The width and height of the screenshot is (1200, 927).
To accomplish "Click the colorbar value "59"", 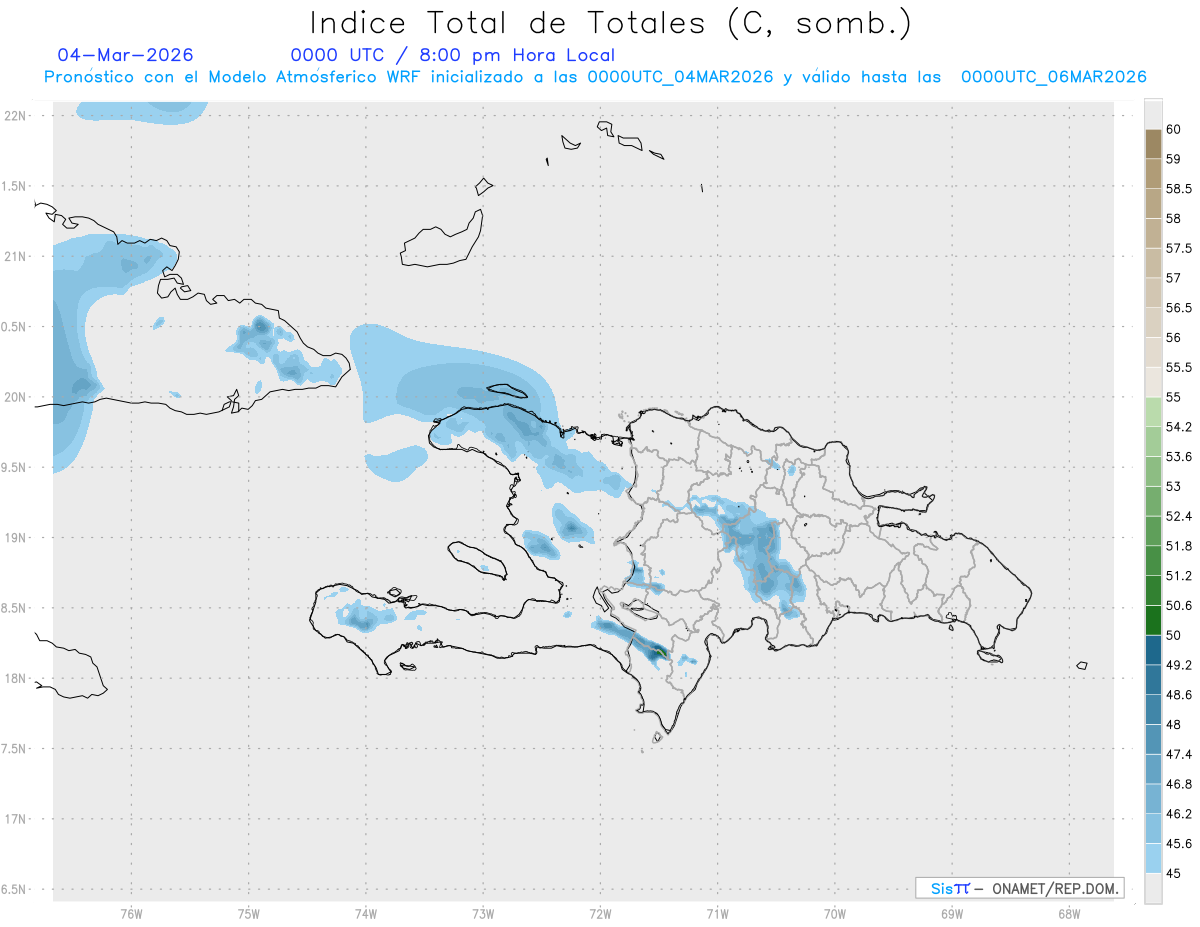I will tap(1173, 158).
